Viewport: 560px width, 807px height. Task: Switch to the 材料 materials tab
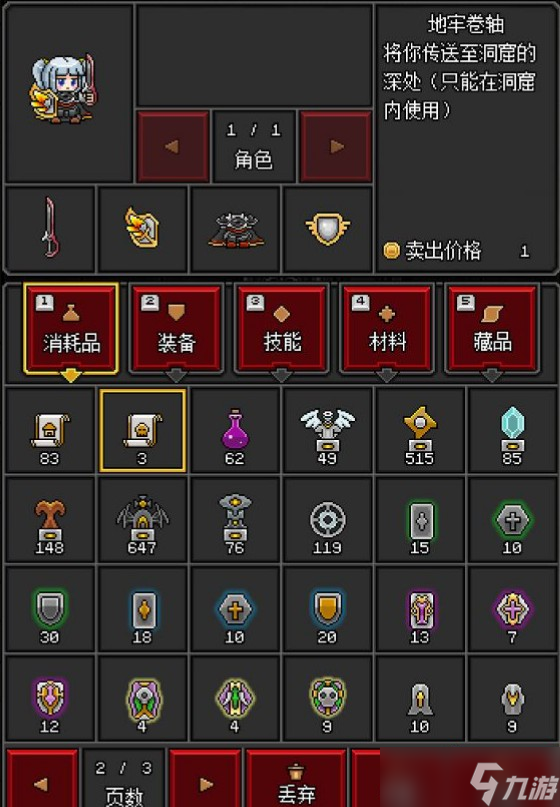point(387,328)
